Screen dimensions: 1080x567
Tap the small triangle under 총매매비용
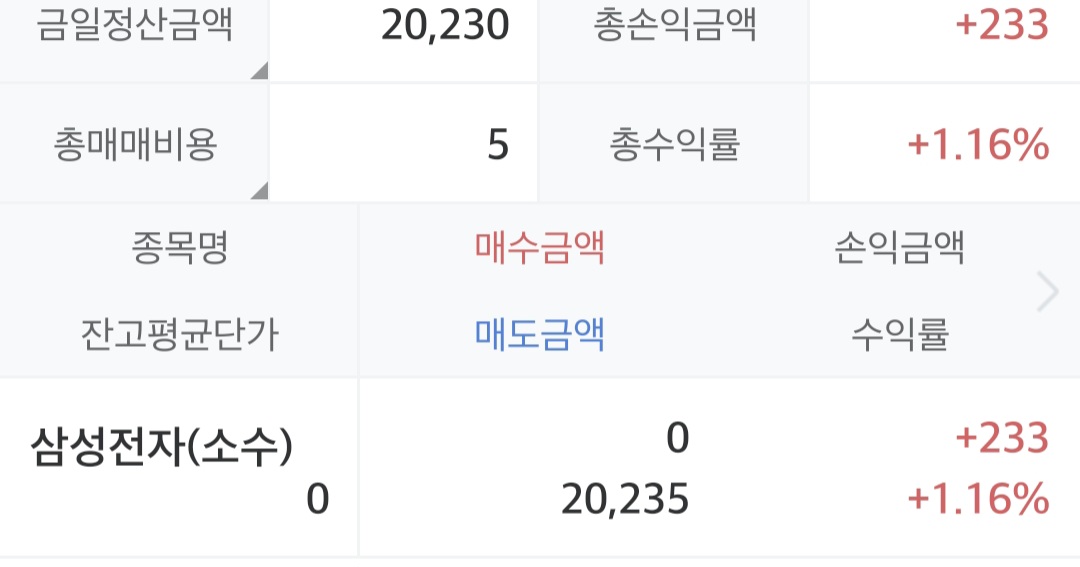259,190
